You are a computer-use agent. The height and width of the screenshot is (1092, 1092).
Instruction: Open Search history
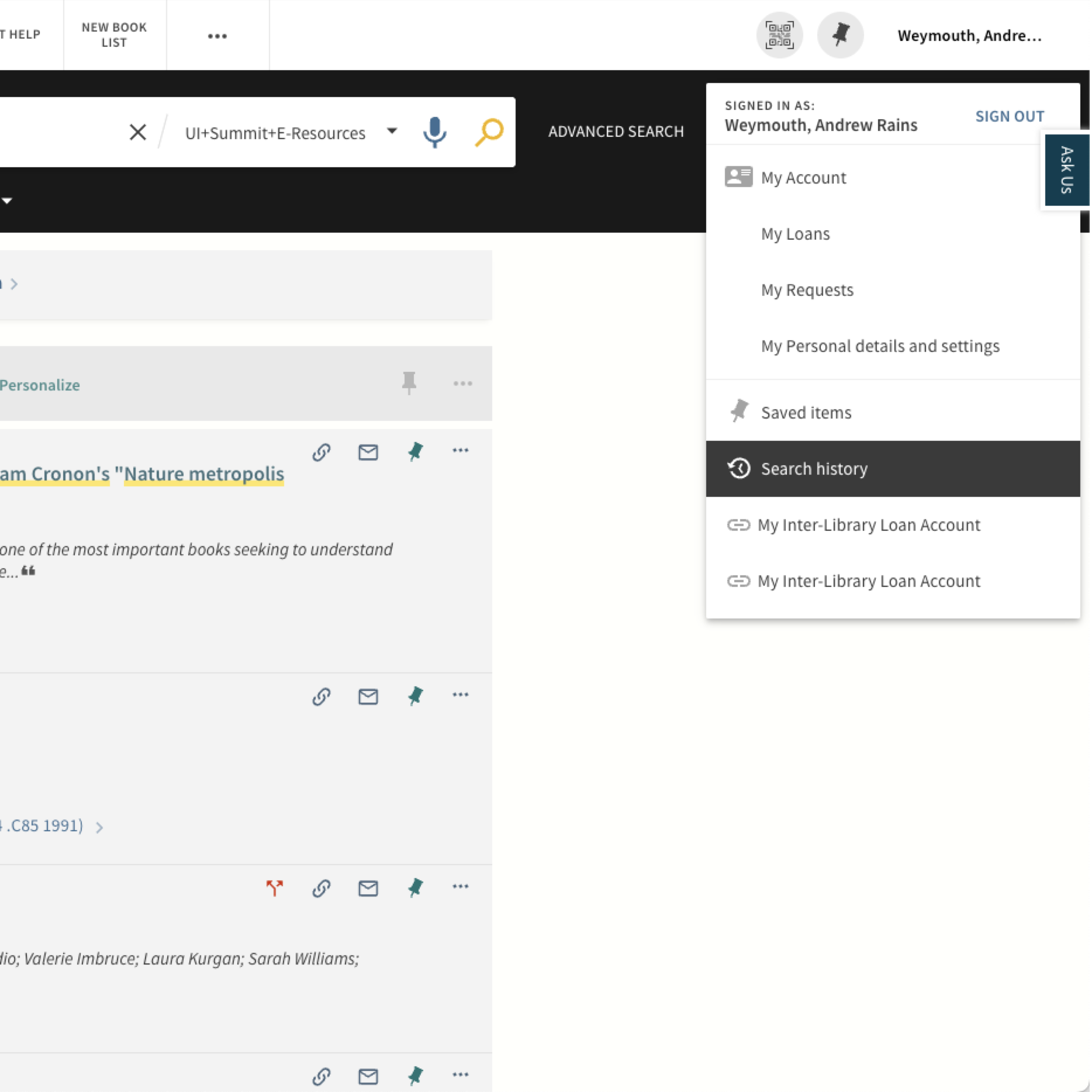click(x=893, y=469)
